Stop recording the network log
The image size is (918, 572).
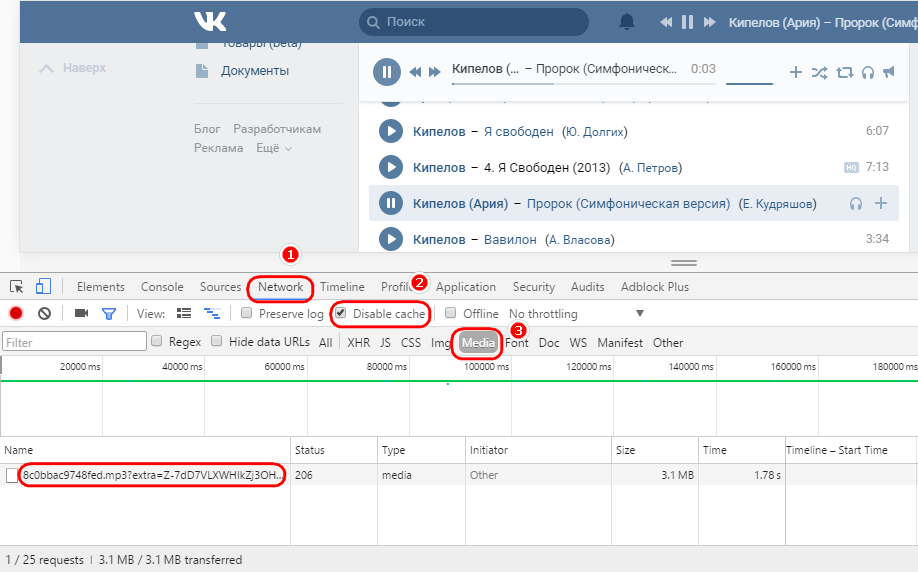[16, 313]
